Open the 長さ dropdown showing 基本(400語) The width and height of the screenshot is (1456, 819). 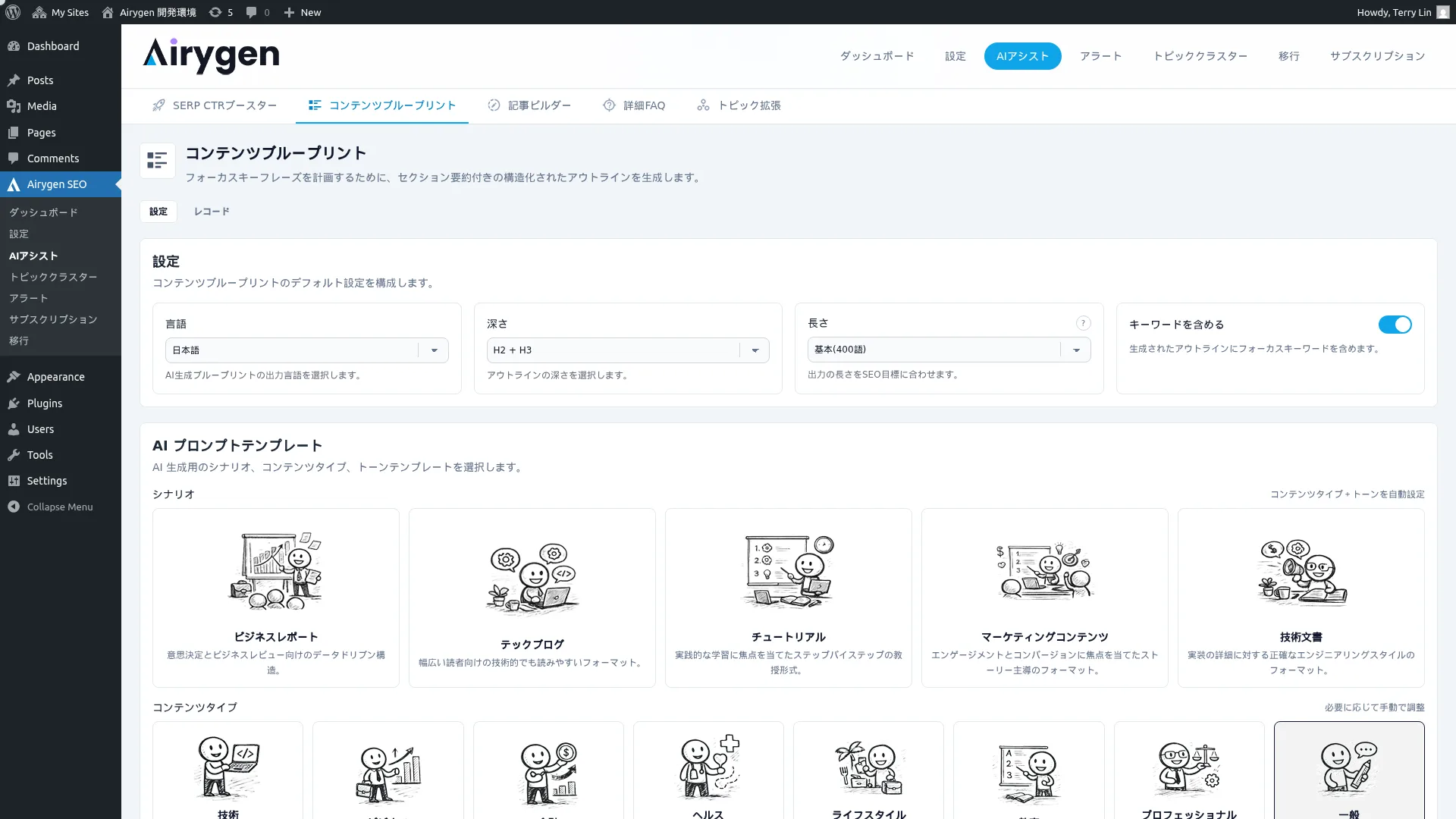(949, 350)
